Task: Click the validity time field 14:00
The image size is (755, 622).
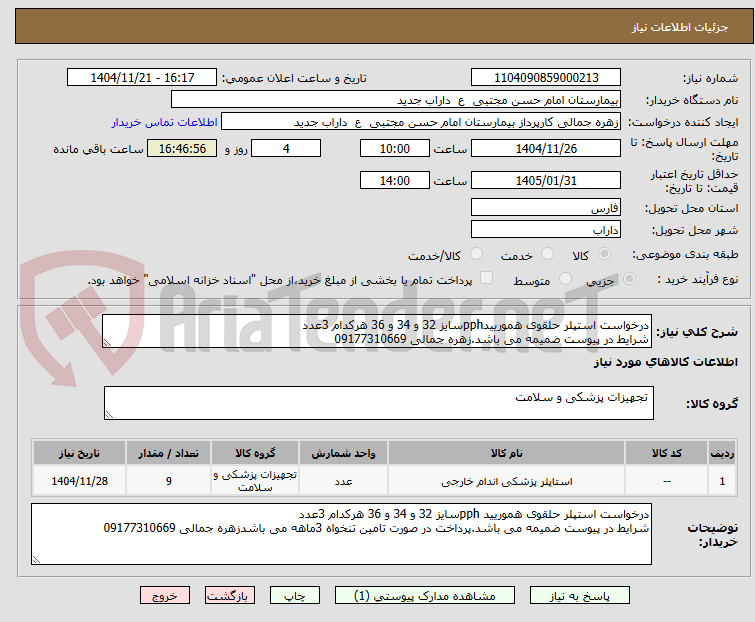Action: (395, 181)
